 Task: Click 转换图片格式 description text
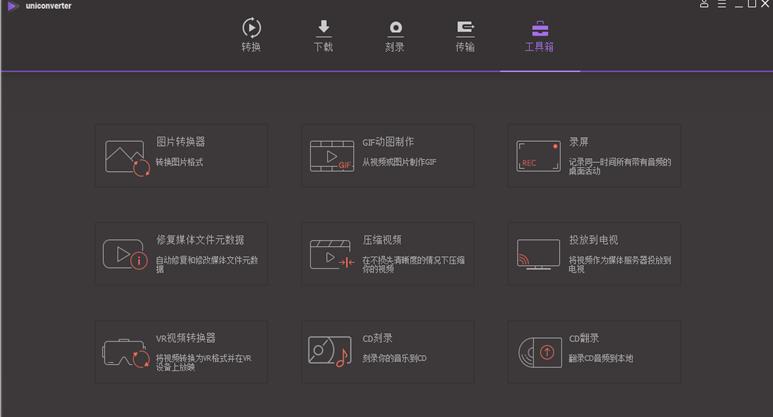179,162
